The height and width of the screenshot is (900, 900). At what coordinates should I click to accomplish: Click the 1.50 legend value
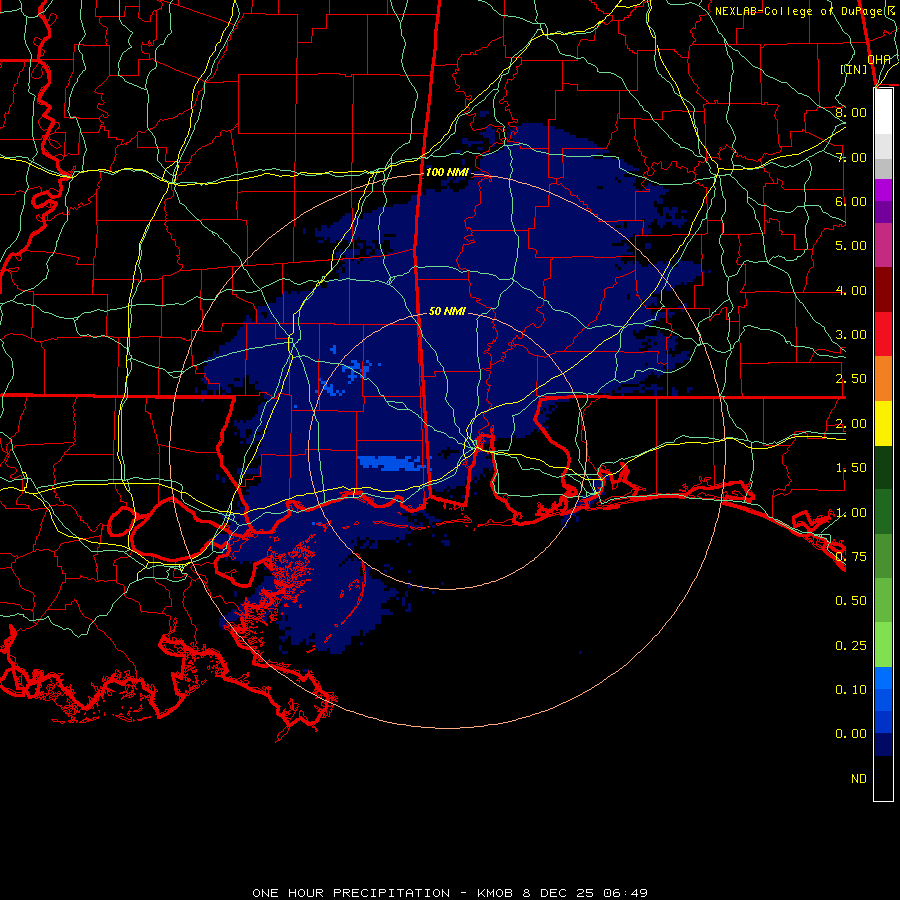point(851,468)
